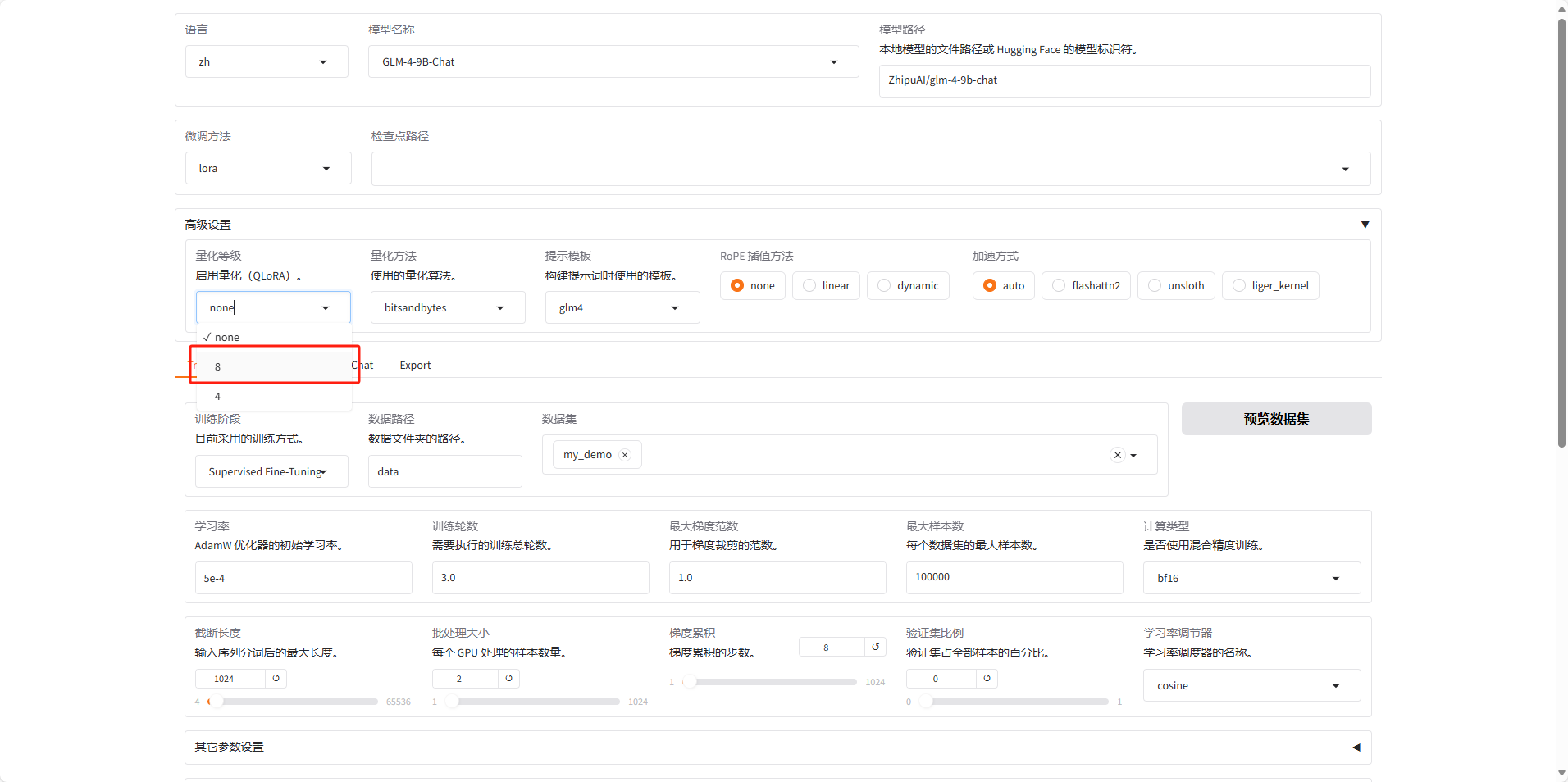
Task: Select dynamic RoPE interpolation method
Action: [907, 286]
